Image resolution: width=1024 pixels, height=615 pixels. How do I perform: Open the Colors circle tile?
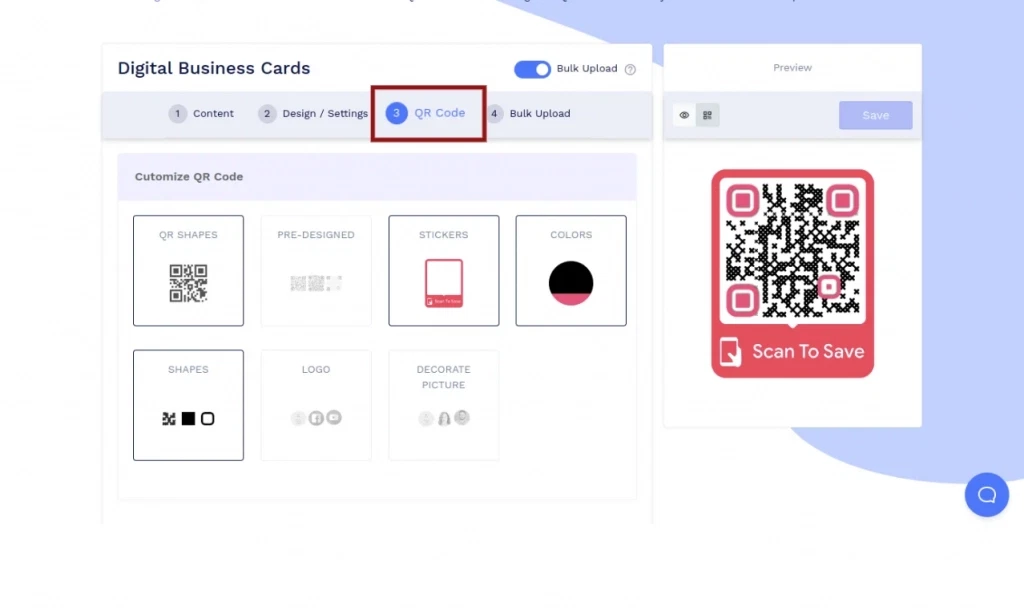571,270
